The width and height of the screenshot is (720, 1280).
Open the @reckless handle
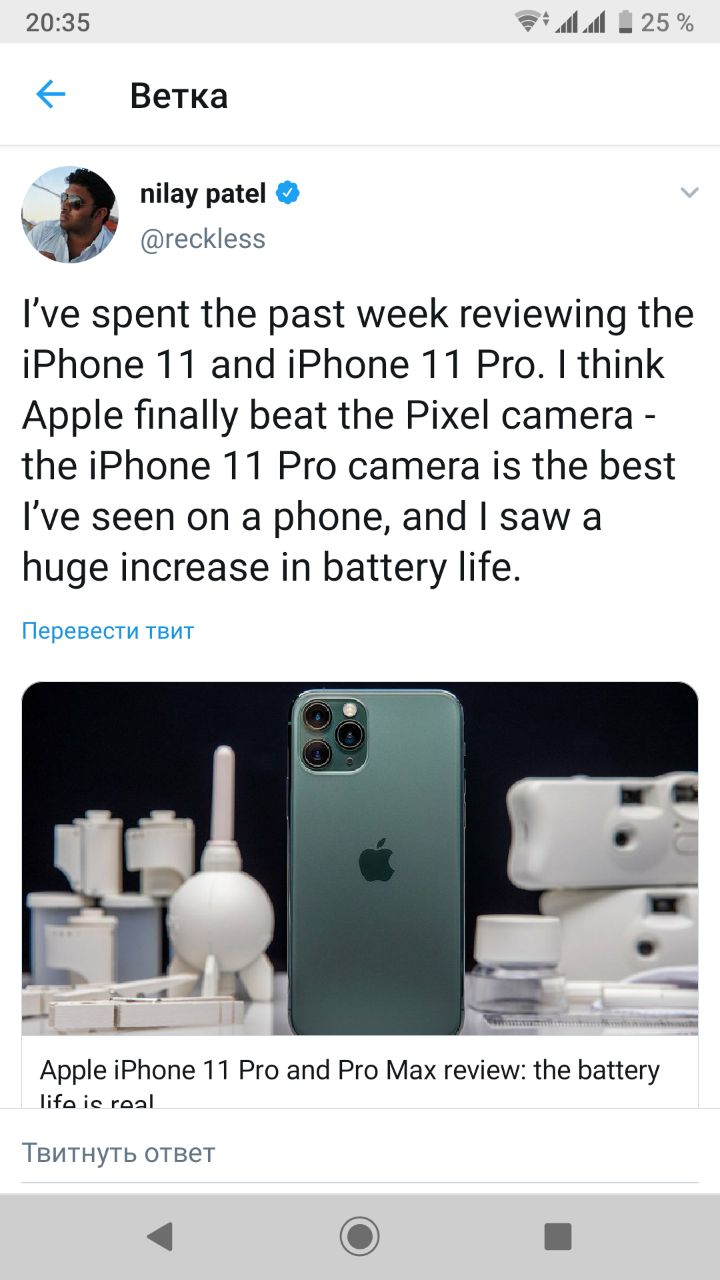203,239
